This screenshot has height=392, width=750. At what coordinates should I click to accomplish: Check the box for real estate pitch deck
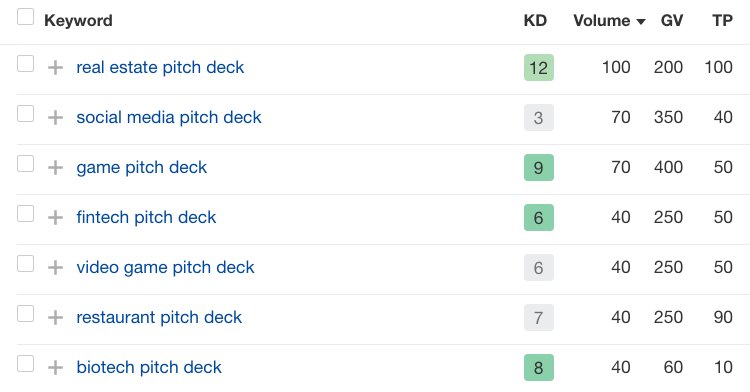pyautogui.click(x=25, y=64)
